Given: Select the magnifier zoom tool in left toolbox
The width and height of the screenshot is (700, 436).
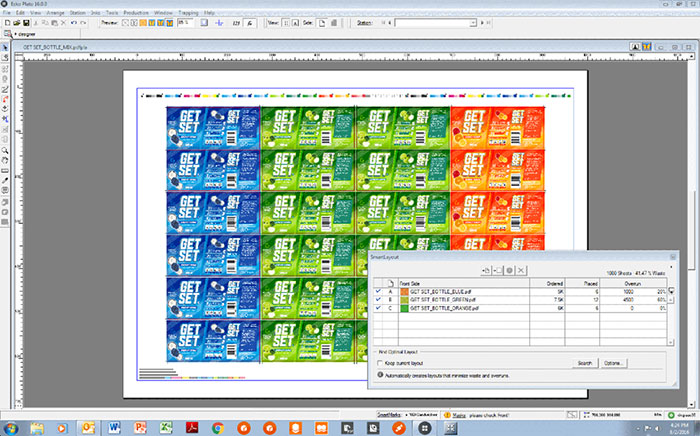Looking at the screenshot, I should pyautogui.click(x=5, y=150).
